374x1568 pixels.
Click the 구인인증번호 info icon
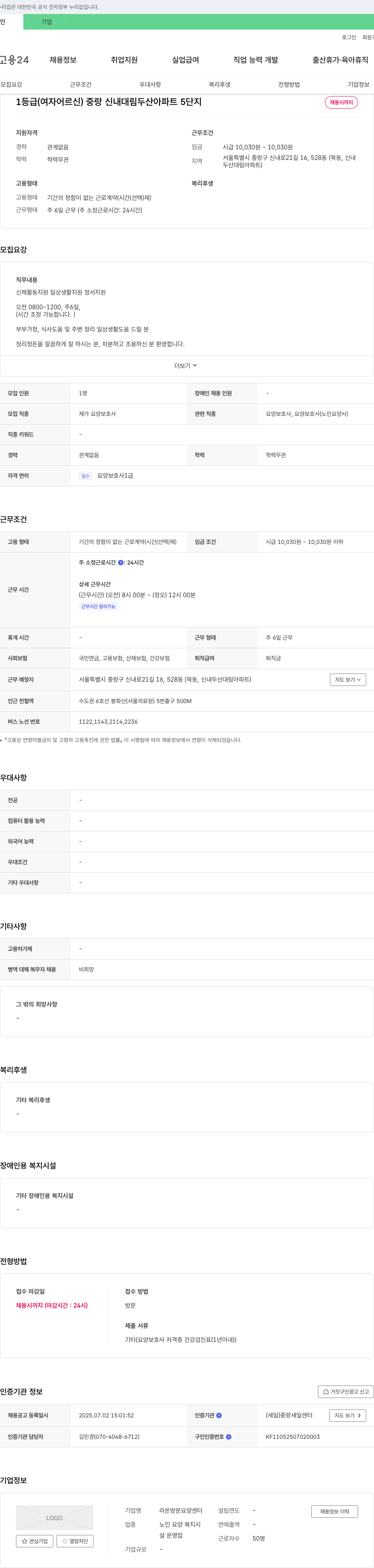click(228, 1437)
